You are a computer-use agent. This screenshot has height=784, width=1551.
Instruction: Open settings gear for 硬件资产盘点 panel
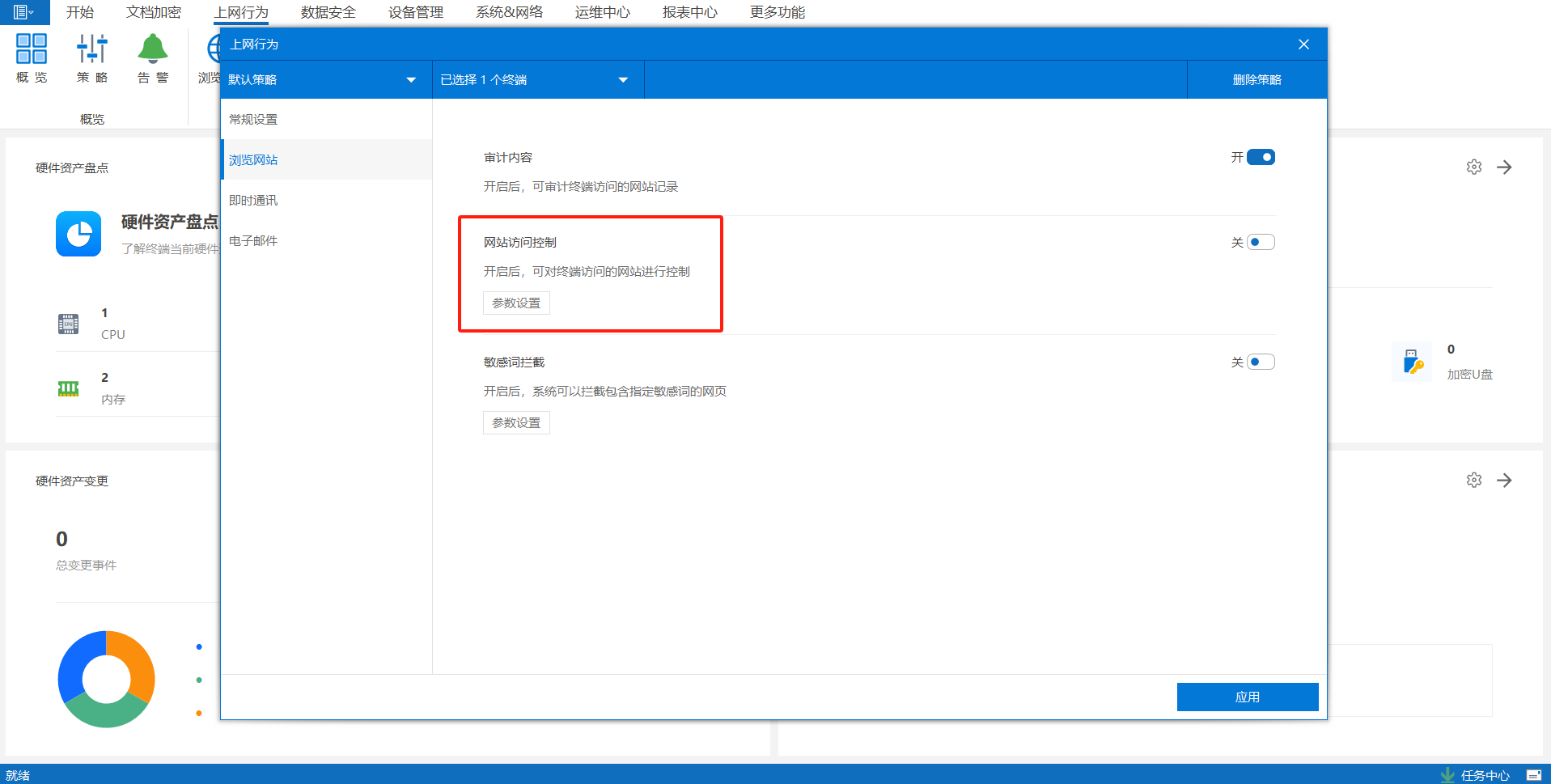coord(1474,167)
